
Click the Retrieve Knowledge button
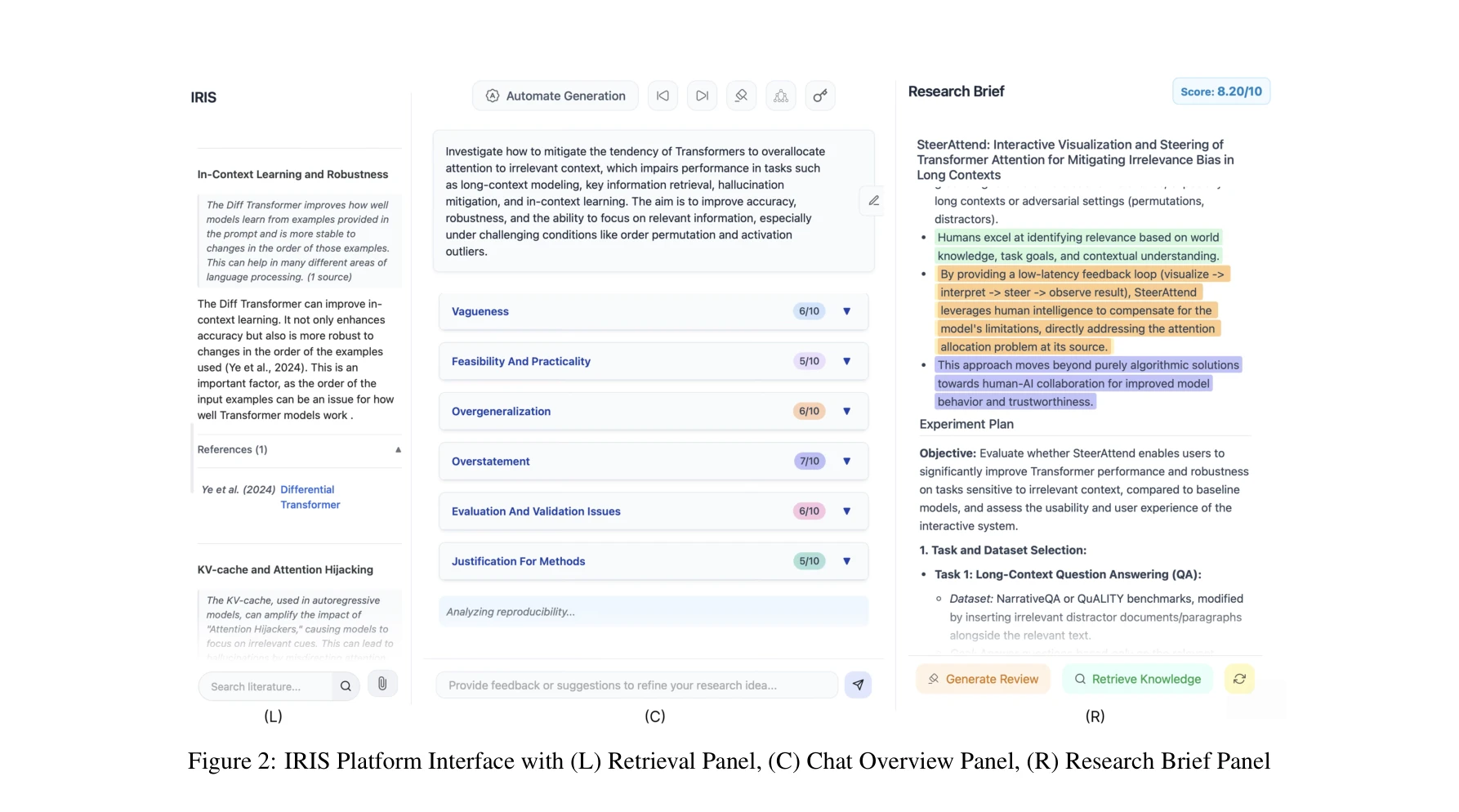[1137, 679]
